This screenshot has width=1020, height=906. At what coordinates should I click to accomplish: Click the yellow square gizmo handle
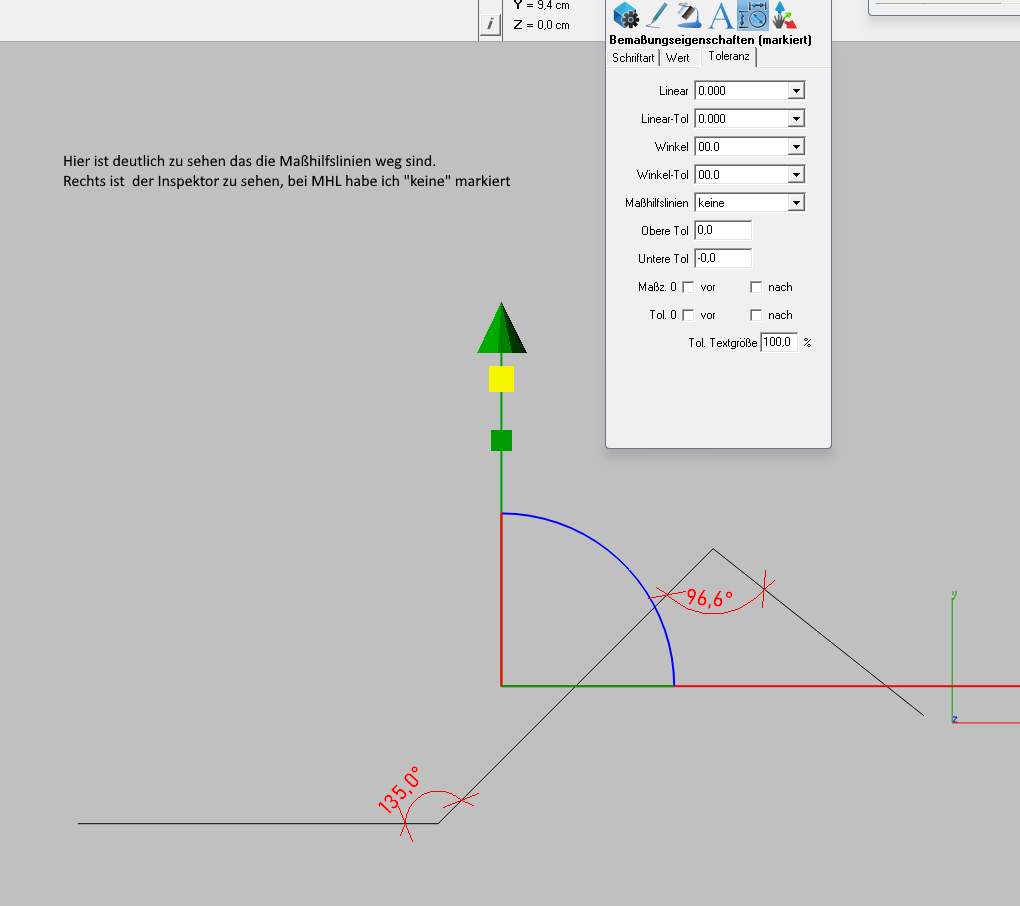501,379
